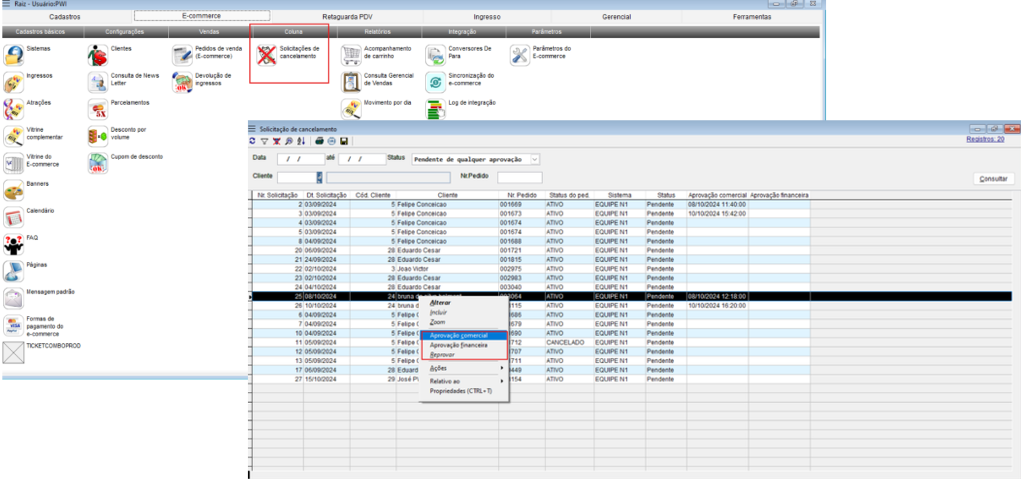Select Aprovação comercial in context menu
The width and height of the screenshot is (1021, 479).
(460, 335)
